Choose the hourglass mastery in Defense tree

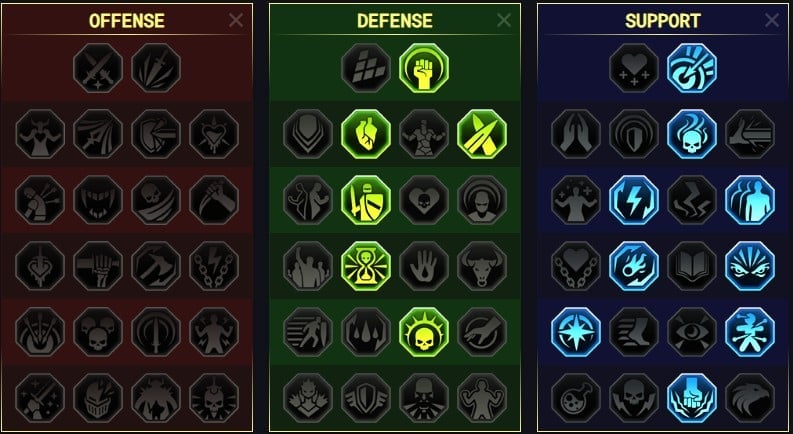(x=366, y=266)
